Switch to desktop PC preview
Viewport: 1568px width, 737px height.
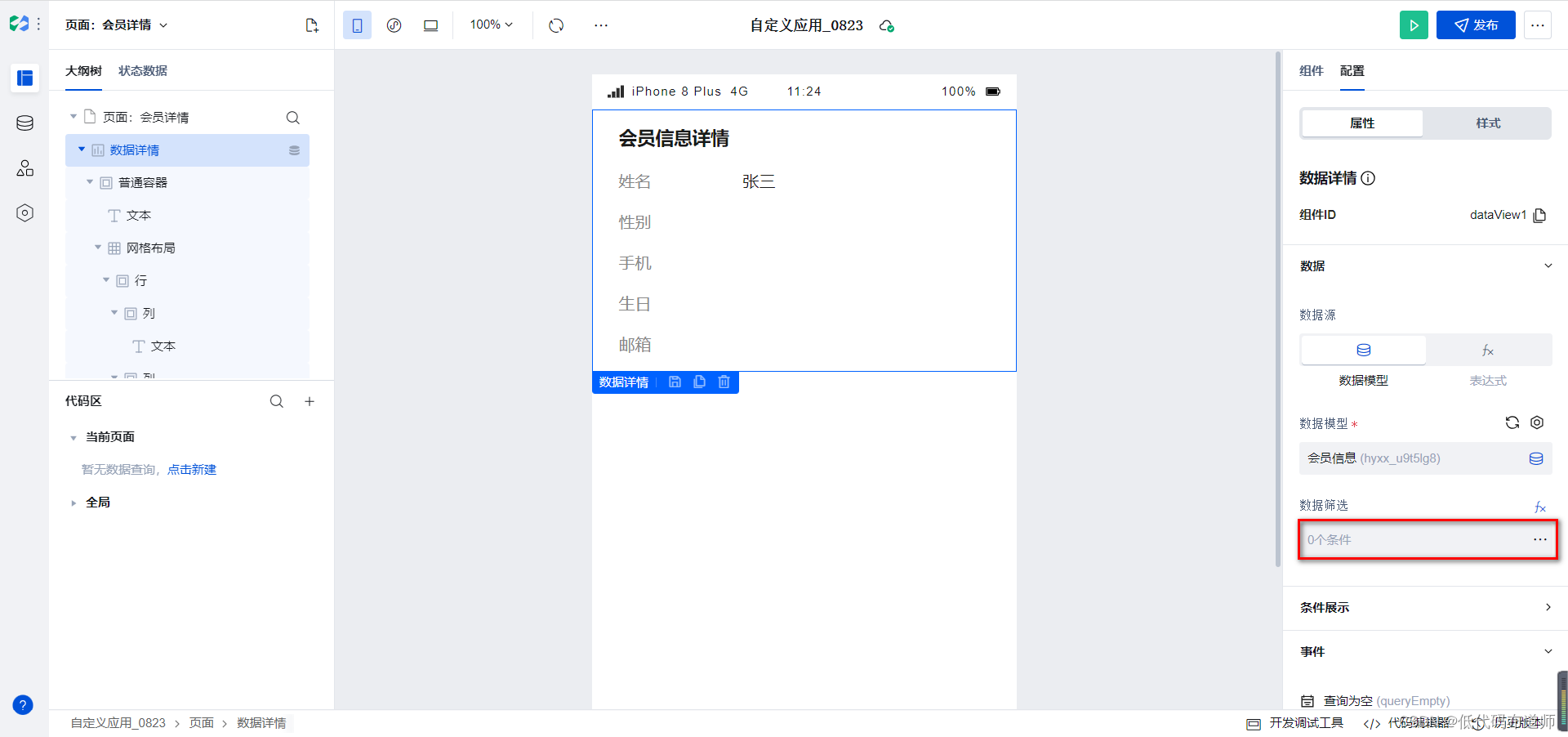[x=430, y=25]
